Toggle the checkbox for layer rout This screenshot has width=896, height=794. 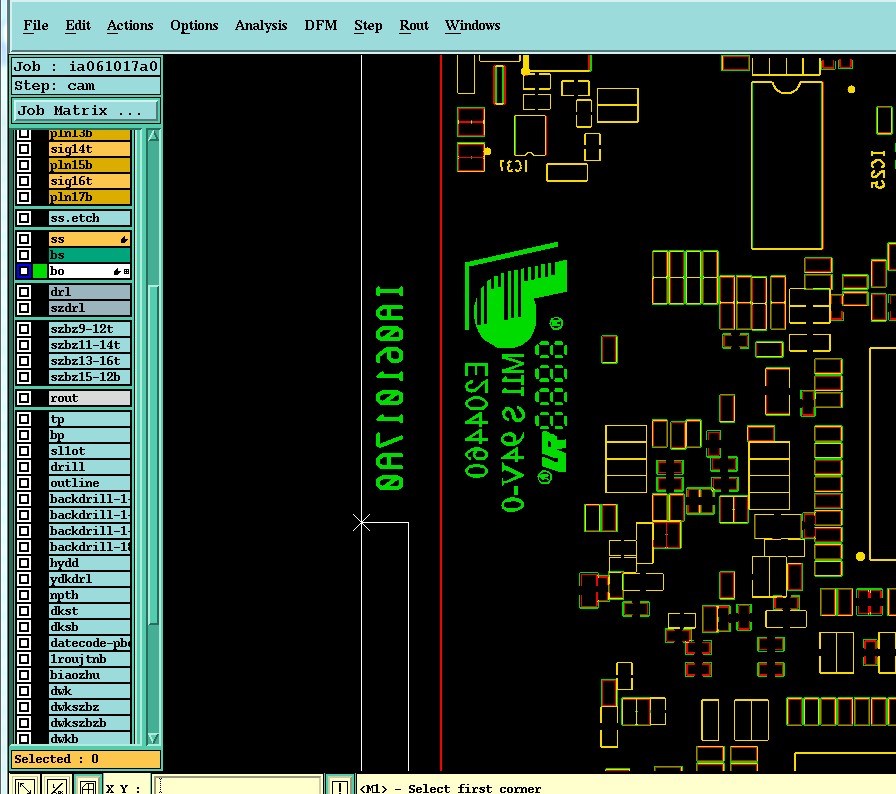24,398
